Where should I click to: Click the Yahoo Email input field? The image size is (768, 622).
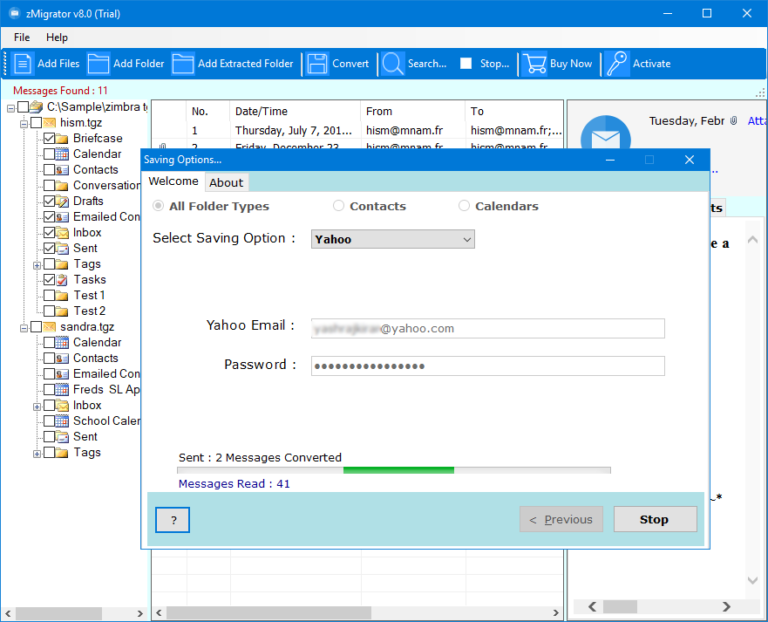[x=488, y=328]
